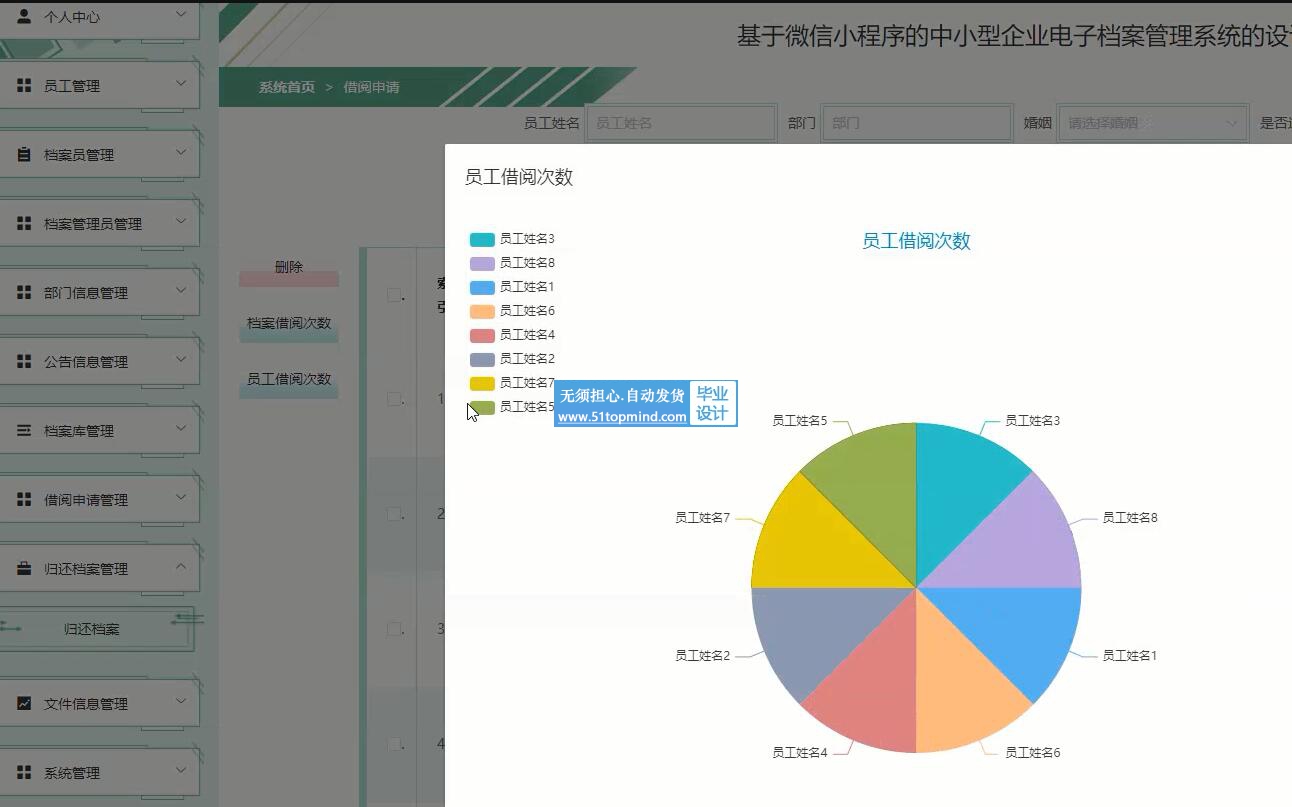The image size is (1292, 807).
Task: Click the 文件信息管理 chart icon
Action: coord(24,704)
